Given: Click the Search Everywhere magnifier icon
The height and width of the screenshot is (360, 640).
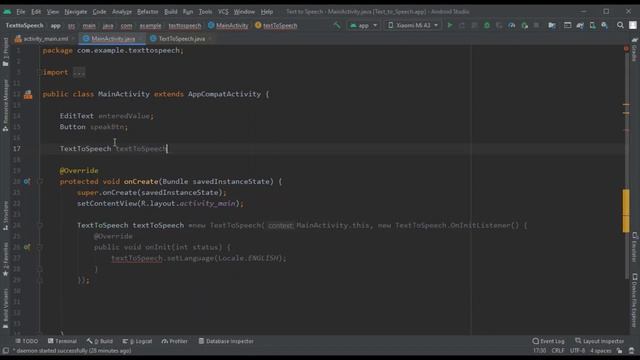Looking at the screenshot, I should click(620, 25).
